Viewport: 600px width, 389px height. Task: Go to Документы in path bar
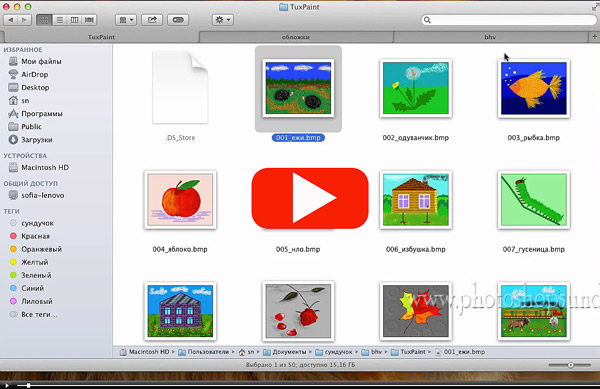tap(285, 352)
